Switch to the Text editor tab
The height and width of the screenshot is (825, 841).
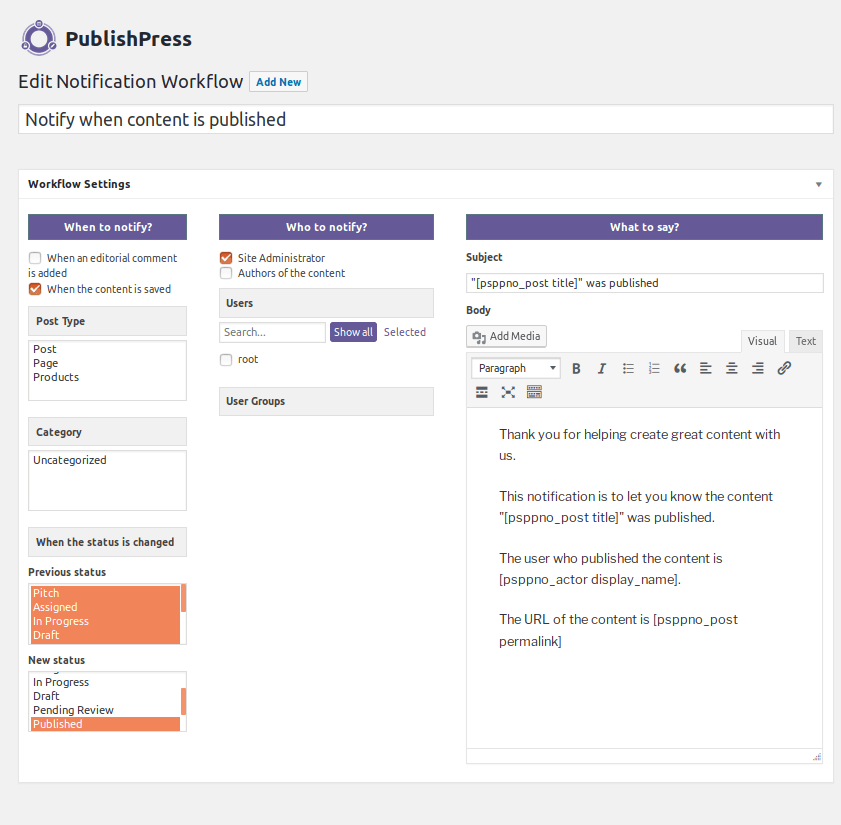(x=805, y=341)
